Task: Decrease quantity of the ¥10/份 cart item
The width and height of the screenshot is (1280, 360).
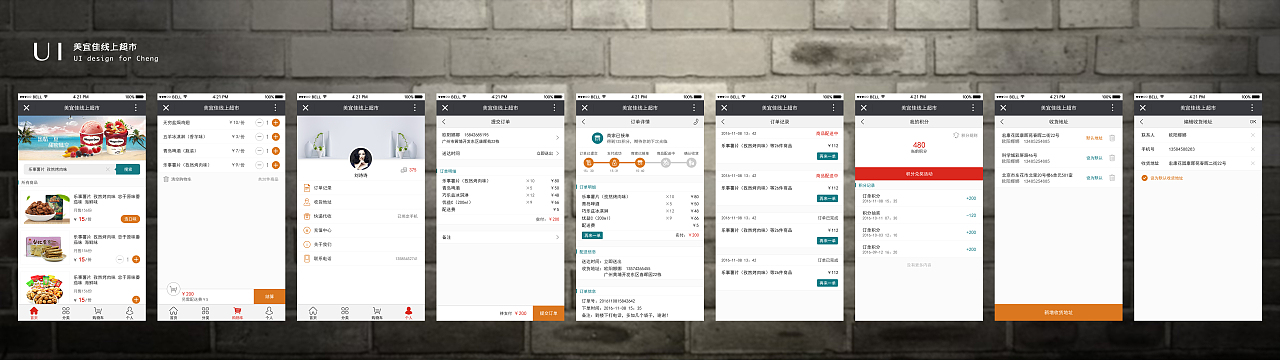Action: click(259, 122)
